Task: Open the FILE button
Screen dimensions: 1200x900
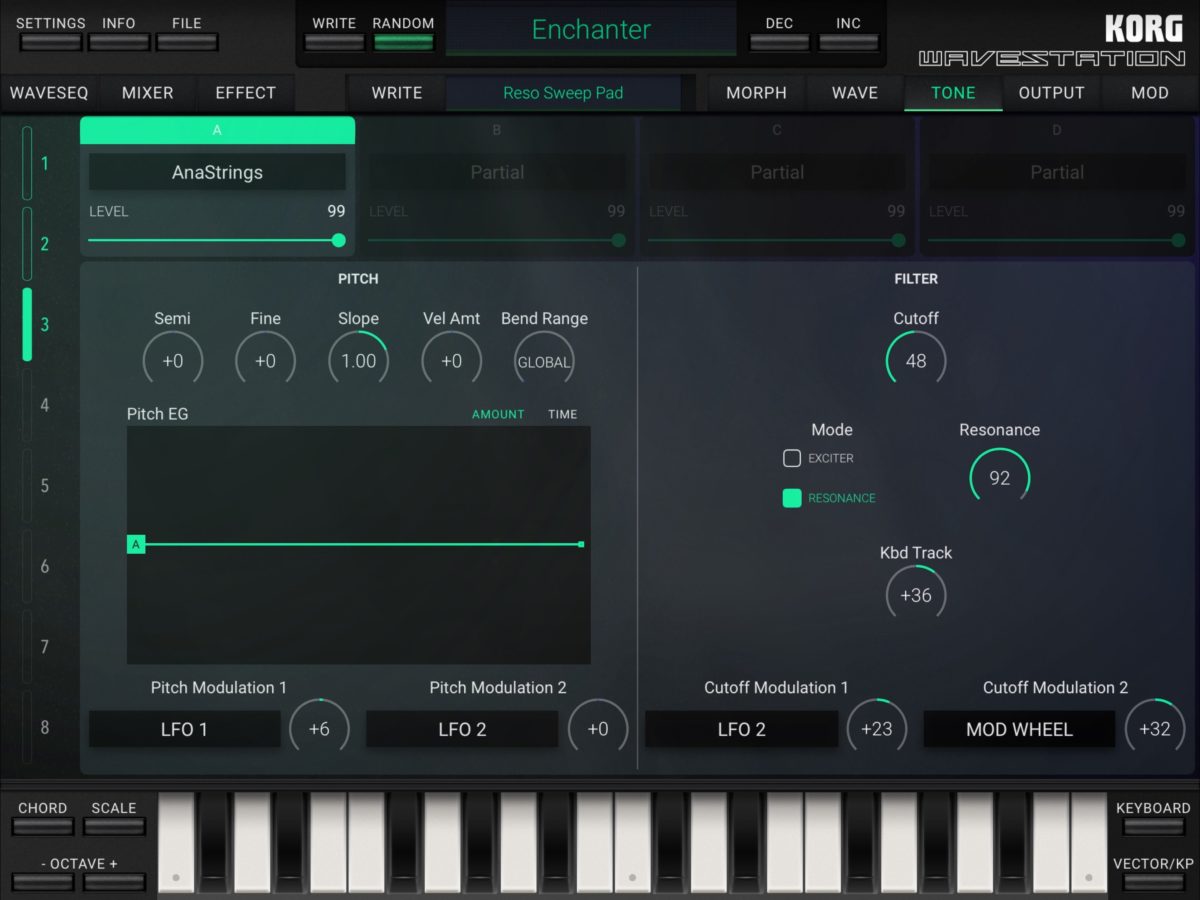Action: 187,42
